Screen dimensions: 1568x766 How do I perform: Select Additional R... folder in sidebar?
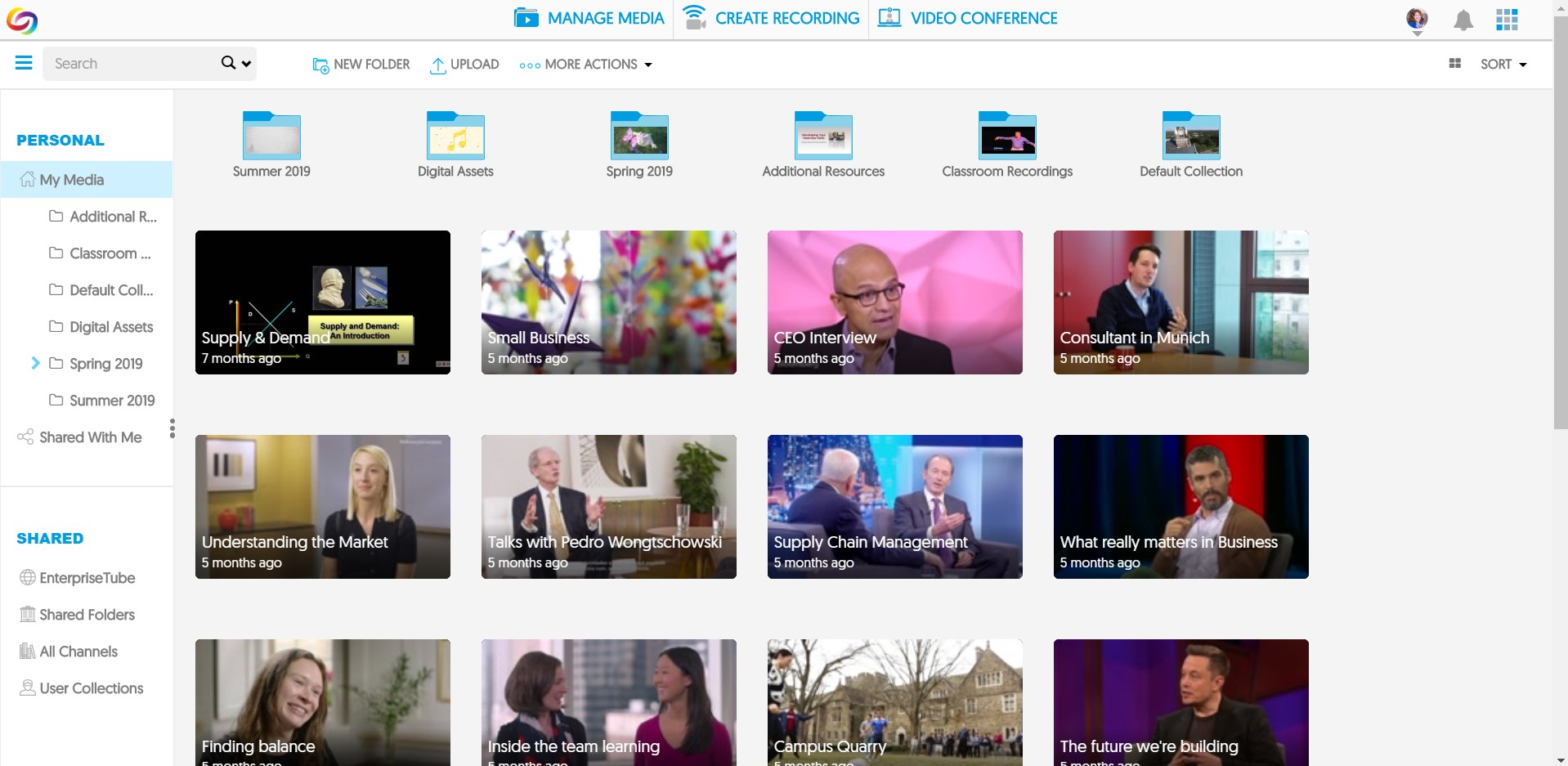coord(103,217)
